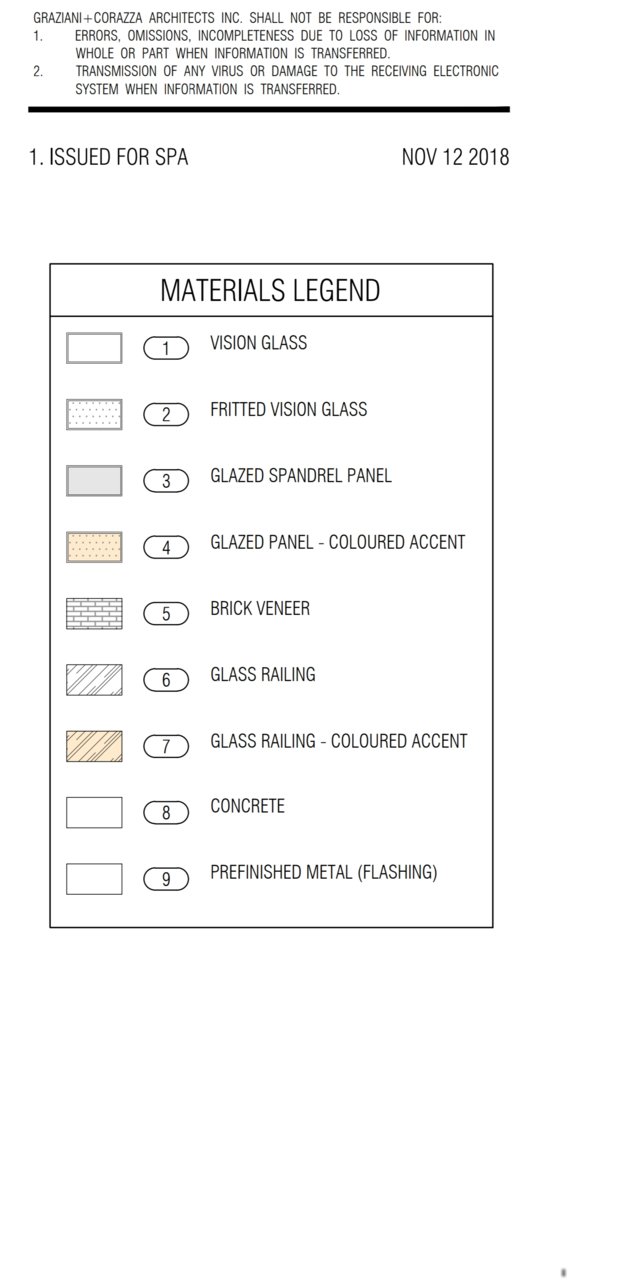Choose the orange Glazed Panel Coloured Accent swatch
Image resolution: width=623 pixels, height=1280 pixels.
94,547
